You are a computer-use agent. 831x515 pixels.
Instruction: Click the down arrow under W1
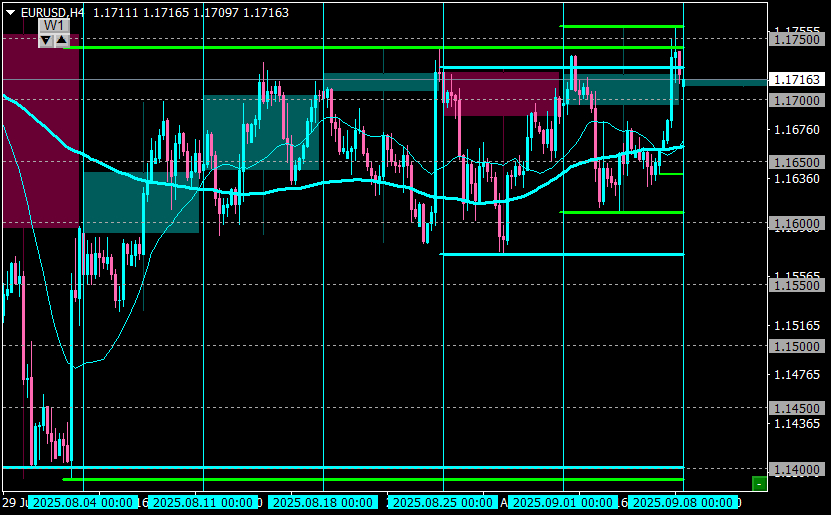tap(46, 40)
